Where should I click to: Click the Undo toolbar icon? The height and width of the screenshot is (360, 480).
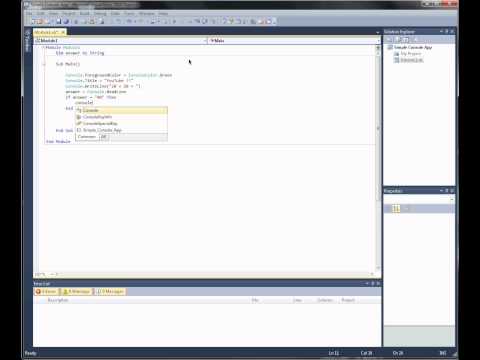click(x=129, y=21)
